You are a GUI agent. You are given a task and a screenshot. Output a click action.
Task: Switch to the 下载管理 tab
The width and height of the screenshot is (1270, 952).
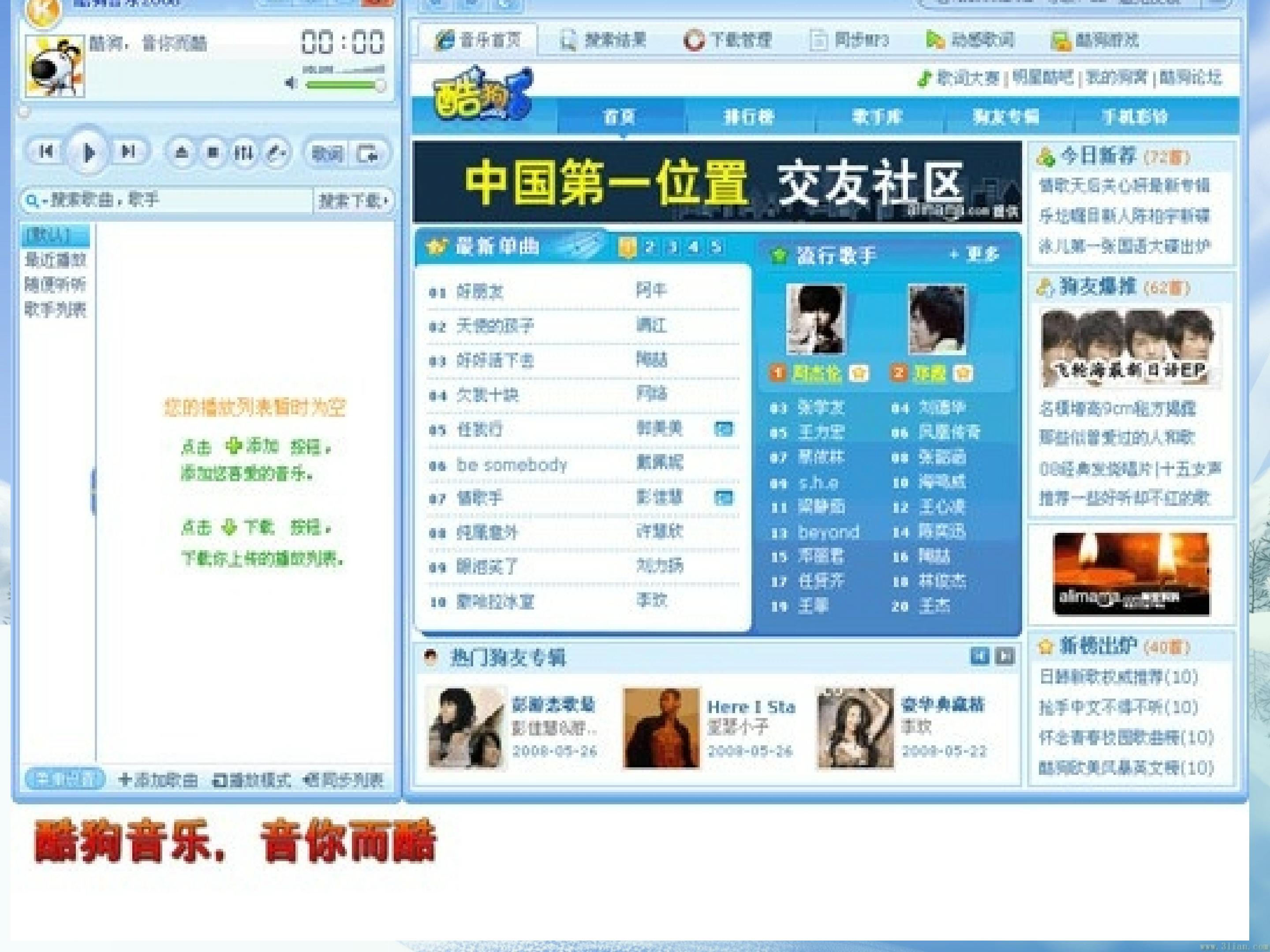click(x=728, y=40)
